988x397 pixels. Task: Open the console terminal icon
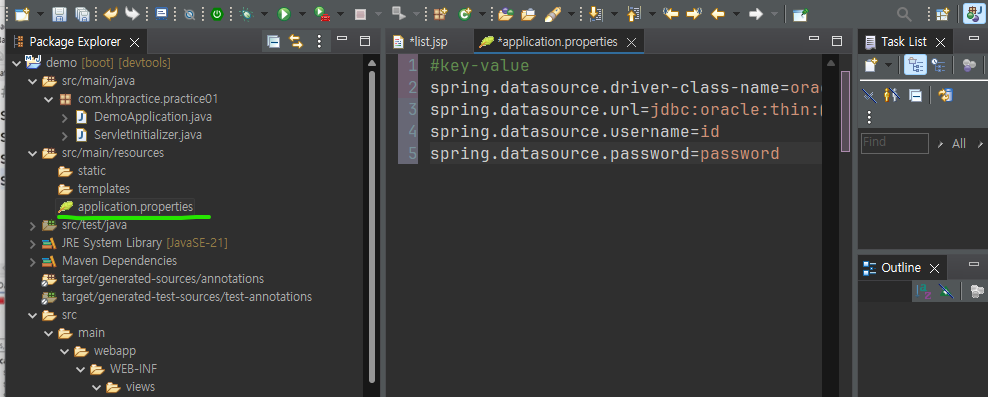161,14
